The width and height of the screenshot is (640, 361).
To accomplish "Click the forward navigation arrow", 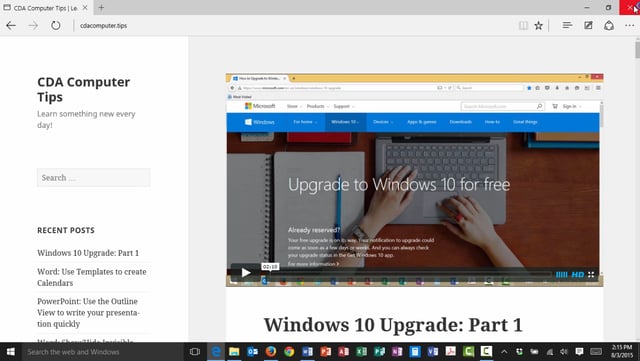I will click(33, 25).
